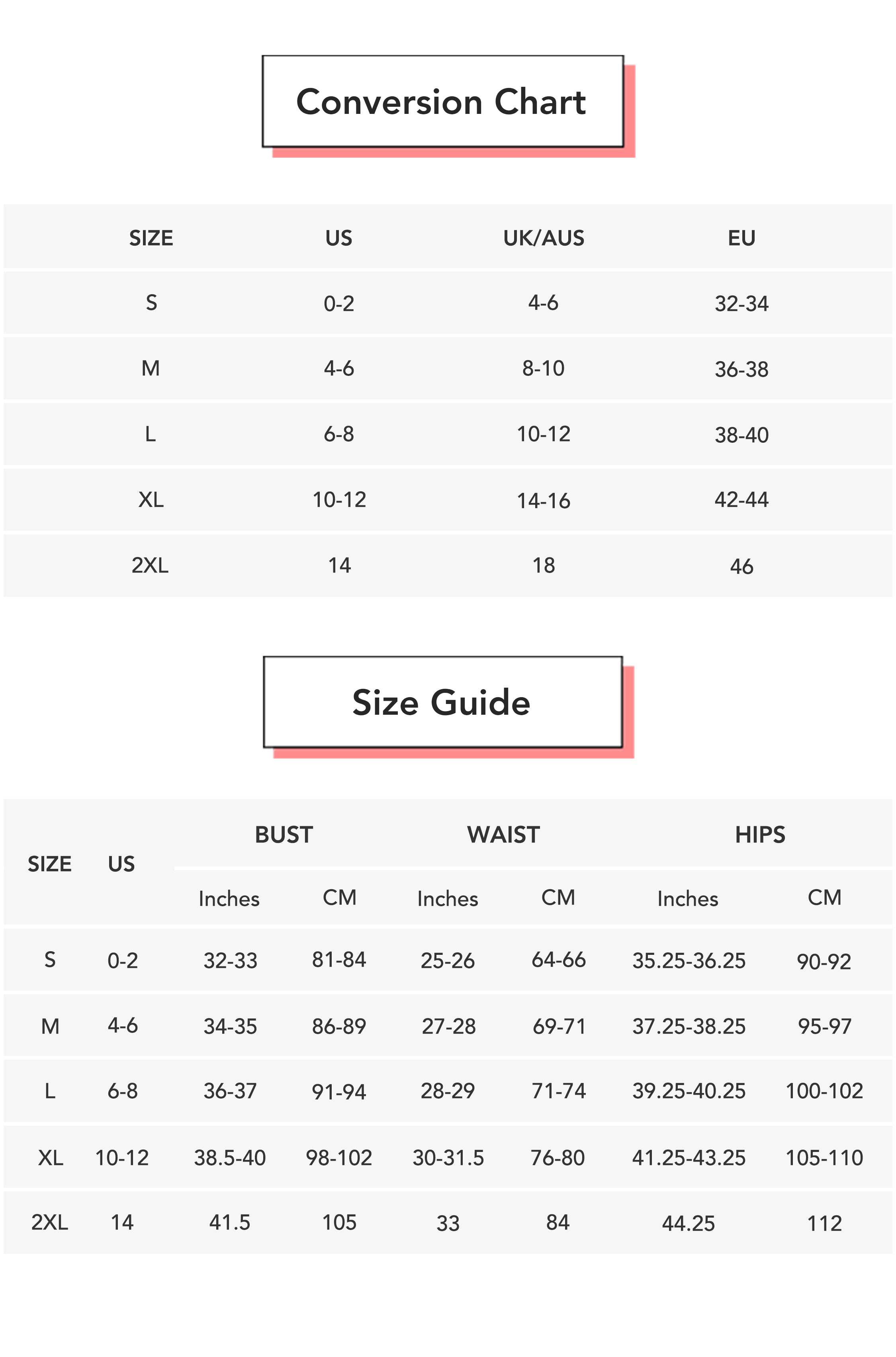896x1357 pixels.
Task: Click EU size 32-34 in conversion chart
Action: pos(741,303)
